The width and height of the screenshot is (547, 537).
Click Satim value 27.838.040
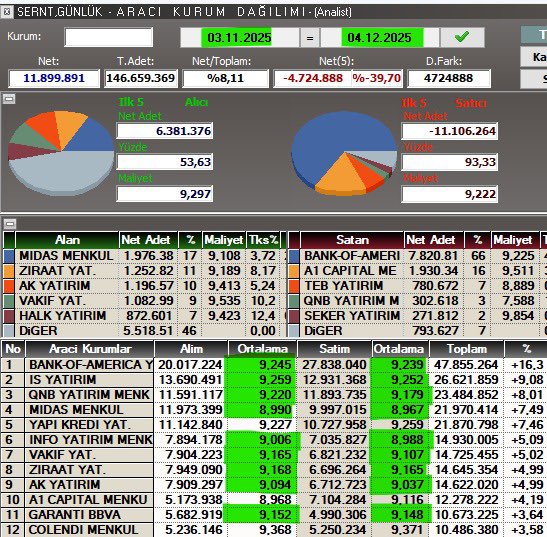pos(334,365)
